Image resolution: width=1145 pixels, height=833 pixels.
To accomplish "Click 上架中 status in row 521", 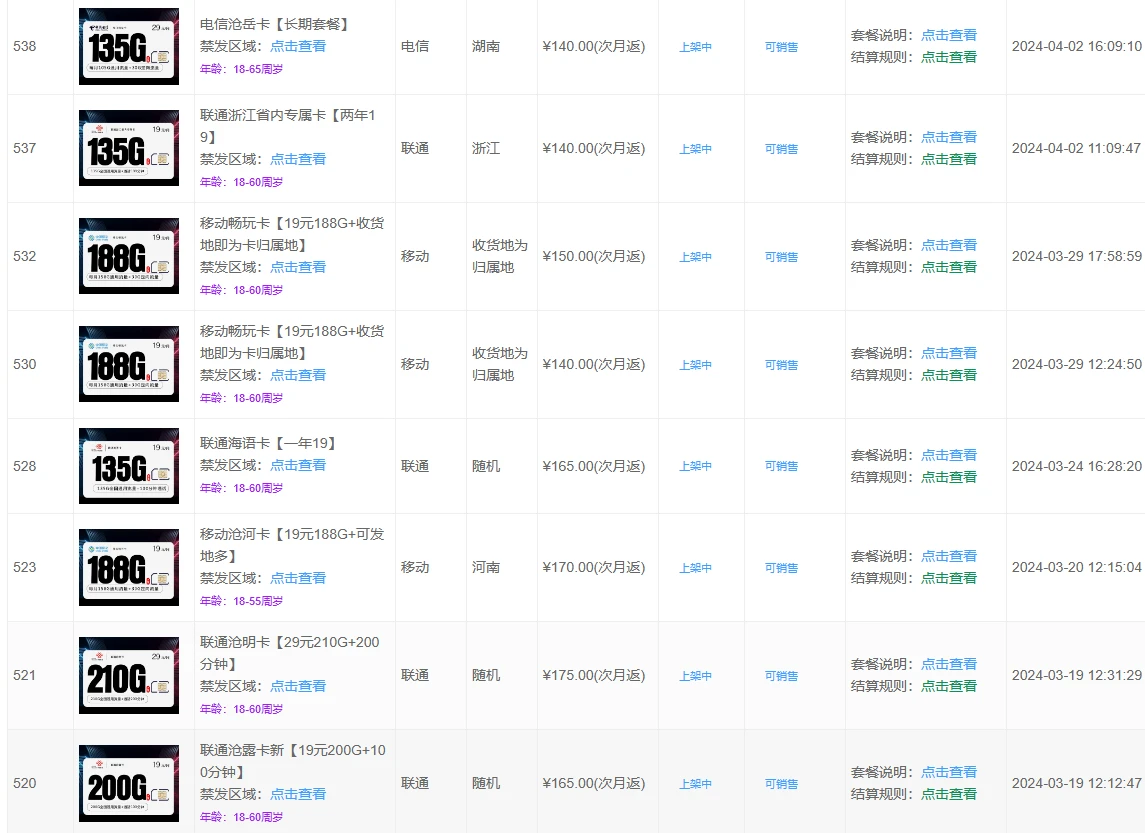I will [695, 676].
